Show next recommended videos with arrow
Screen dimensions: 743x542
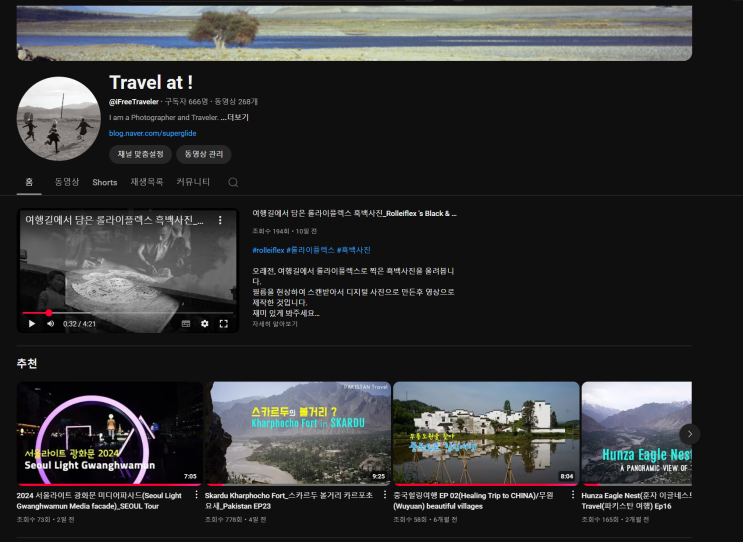(x=689, y=434)
